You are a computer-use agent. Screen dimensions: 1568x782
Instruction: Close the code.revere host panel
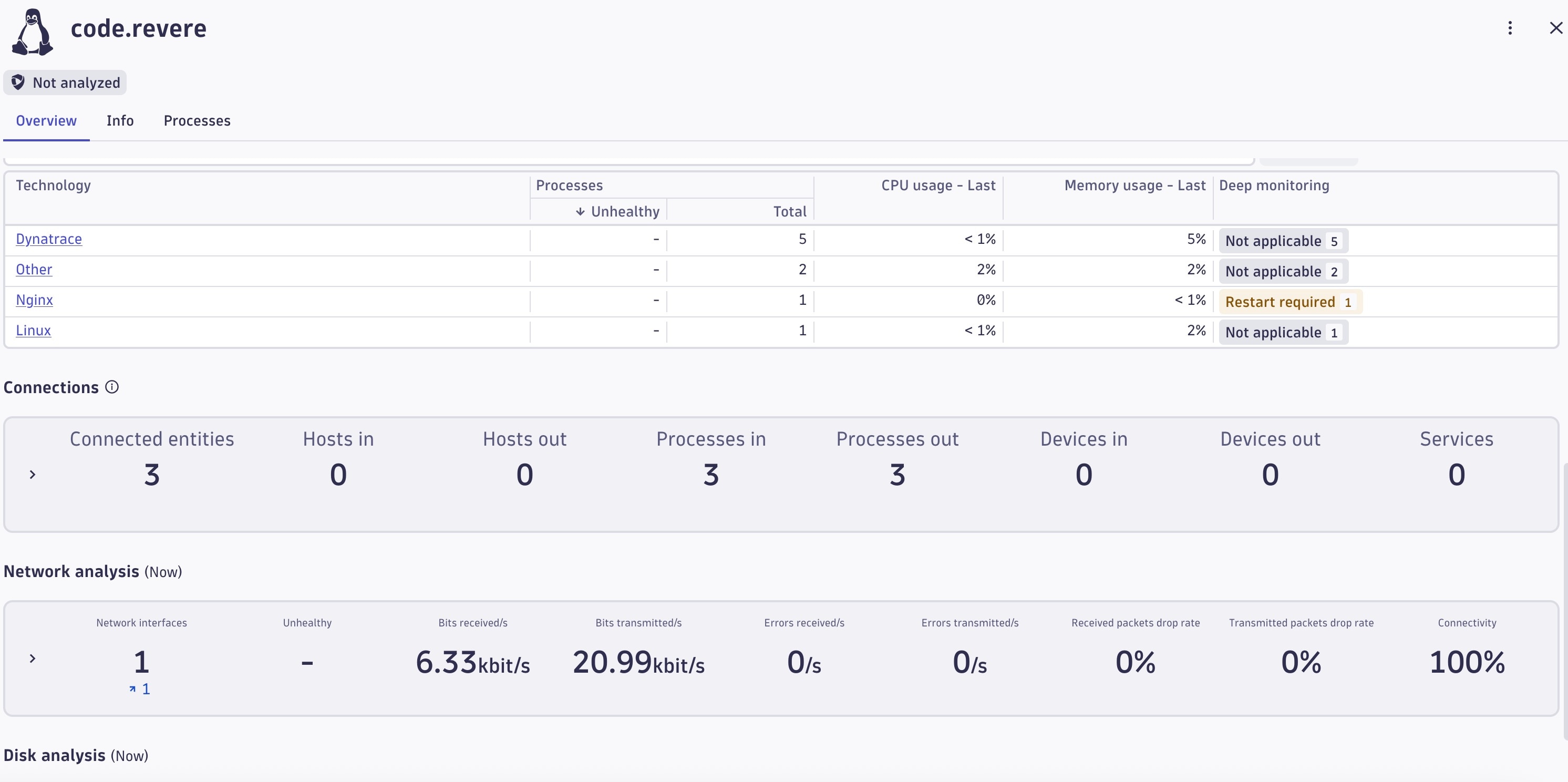click(1555, 28)
